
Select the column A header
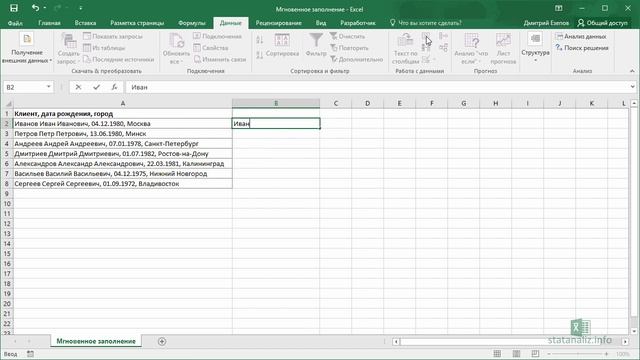pos(122,104)
